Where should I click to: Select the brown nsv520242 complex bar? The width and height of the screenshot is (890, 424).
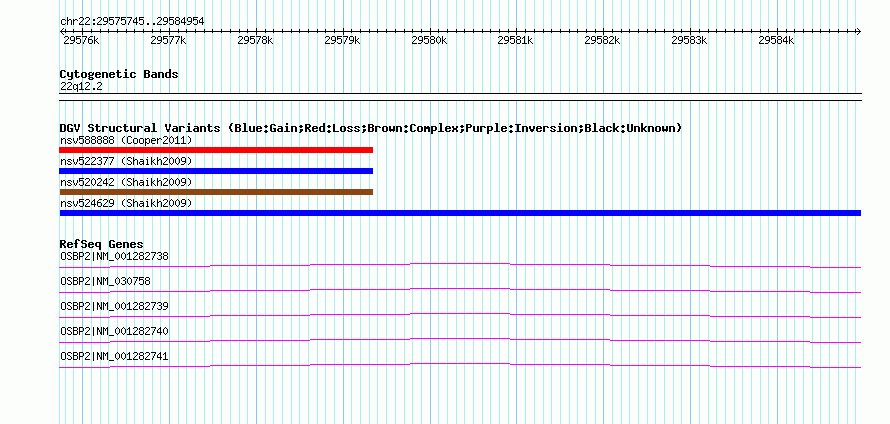[x=216, y=192]
